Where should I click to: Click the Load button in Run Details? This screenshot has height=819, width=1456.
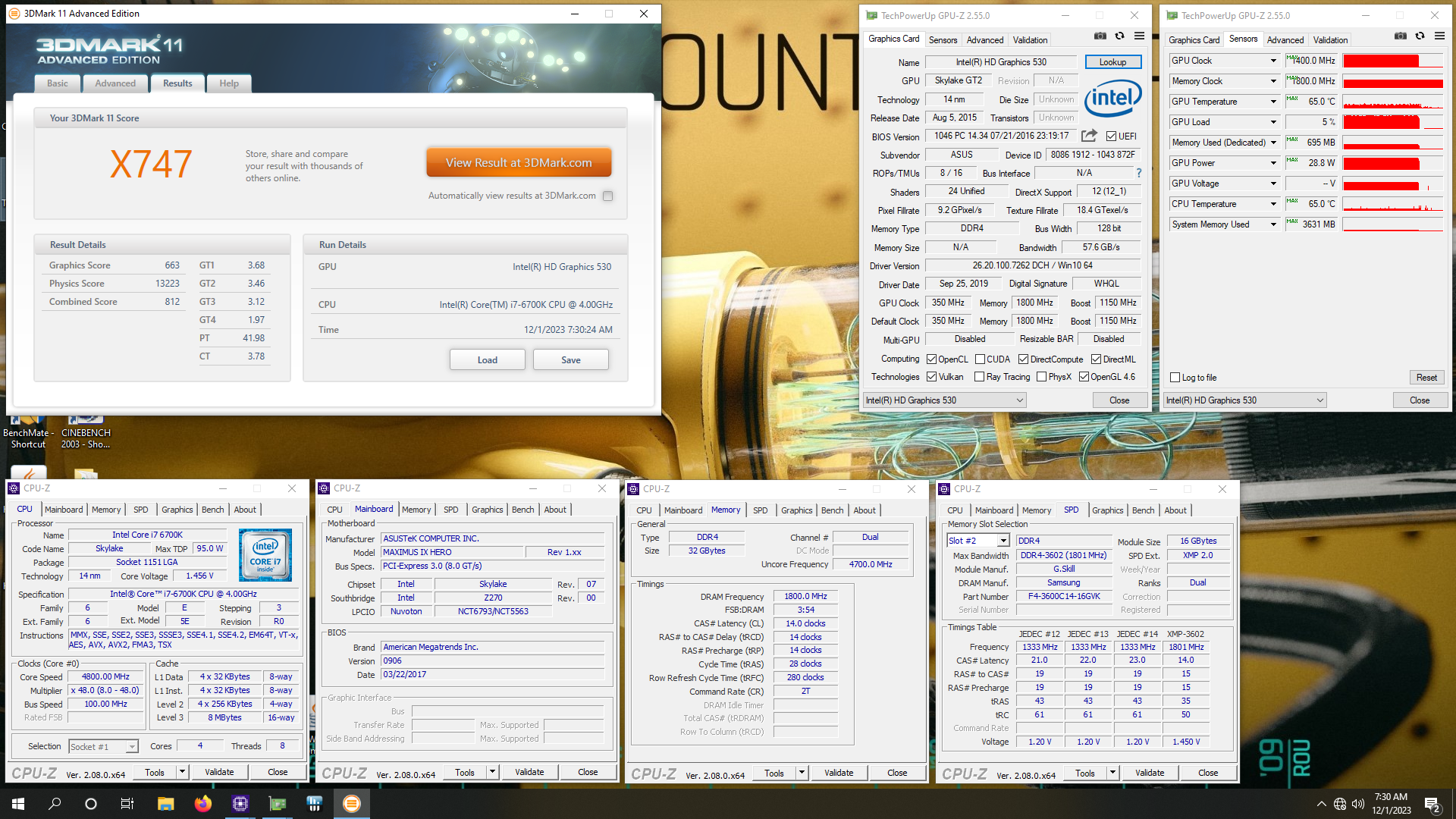point(487,360)
